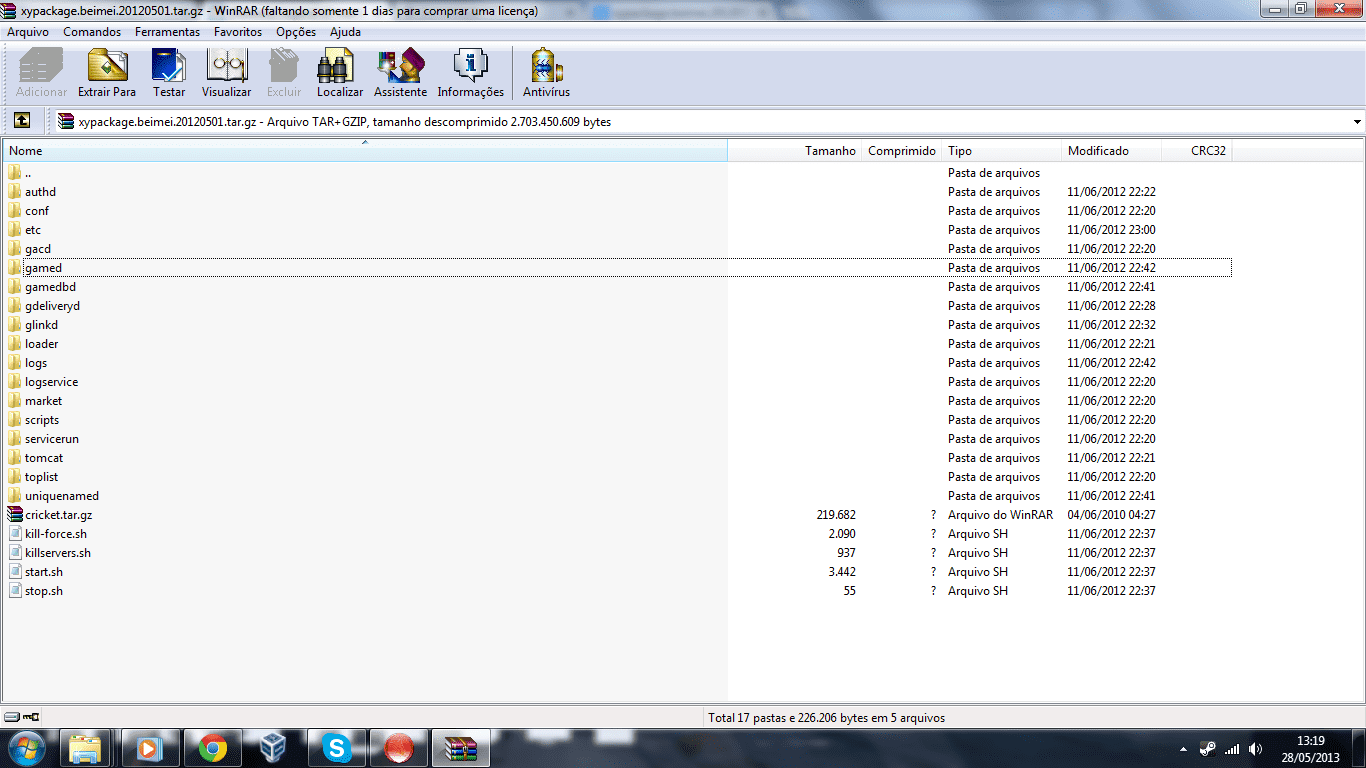This screenshot has height=768, width=1366.
Task: Select the loader folder name
Action: (x=42, y=344)
